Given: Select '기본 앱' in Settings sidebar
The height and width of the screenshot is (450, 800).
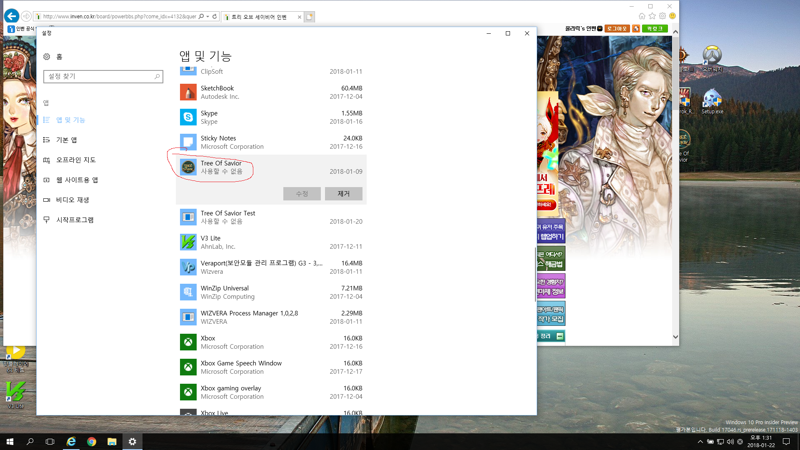Looking at the screenshot, I should (66, 140).
